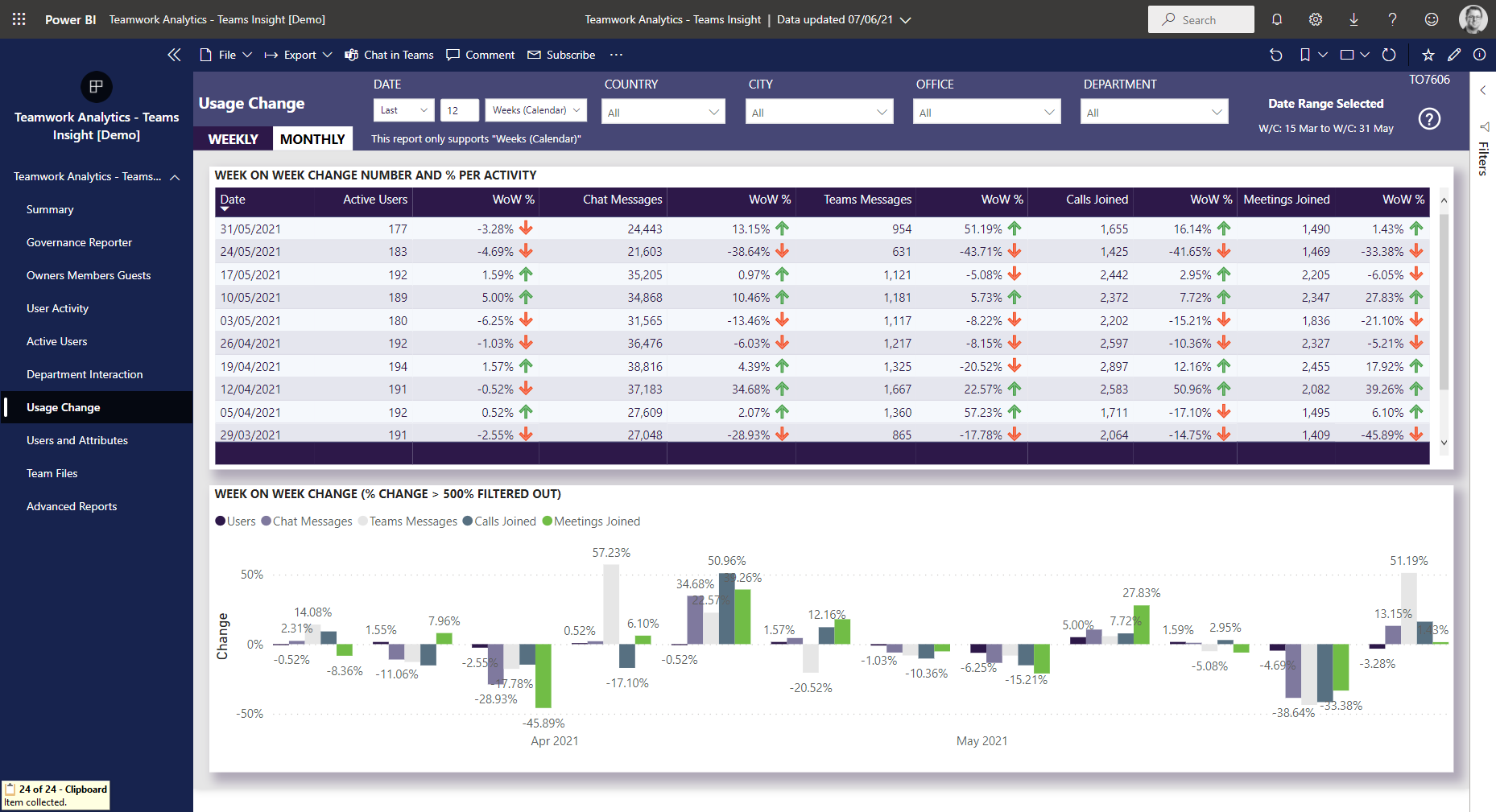
Task: Open the report info help circle
Action: tap(1480, 55)
